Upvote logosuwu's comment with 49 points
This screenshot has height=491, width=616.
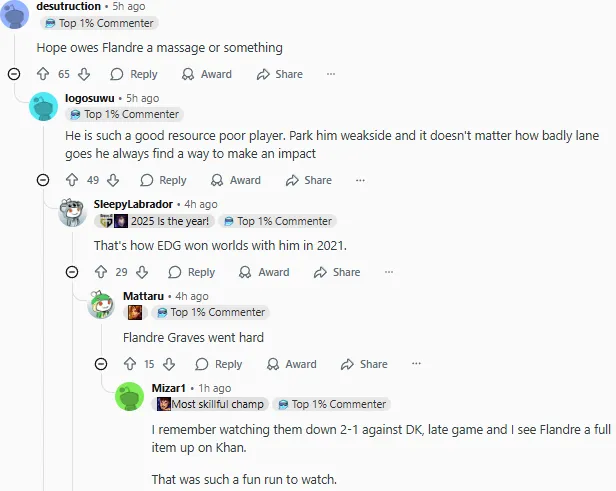coord(72,180)
